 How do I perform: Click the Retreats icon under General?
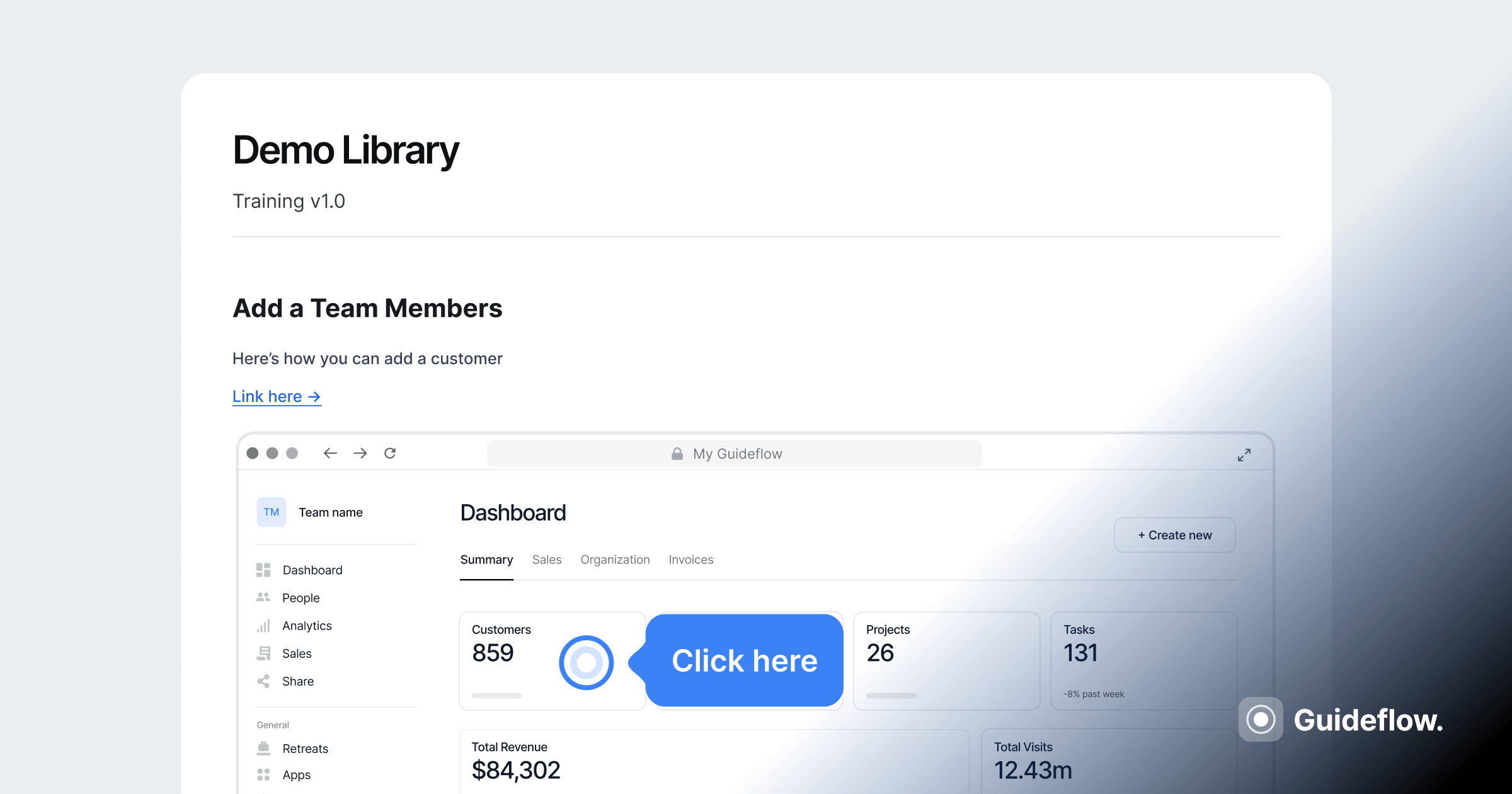[263, 748]
